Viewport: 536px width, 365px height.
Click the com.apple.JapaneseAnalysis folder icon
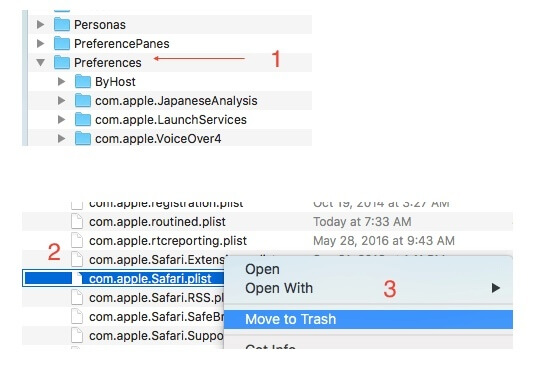[x=83, y=100]
